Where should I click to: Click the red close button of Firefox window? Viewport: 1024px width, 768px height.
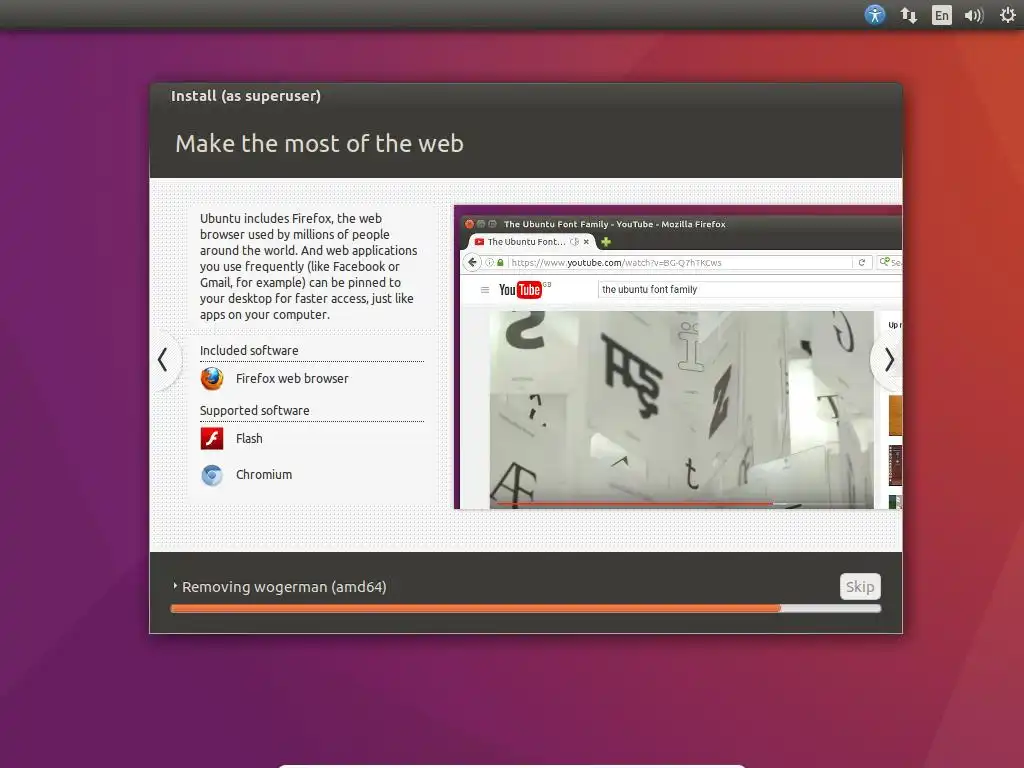click(469, 224)
